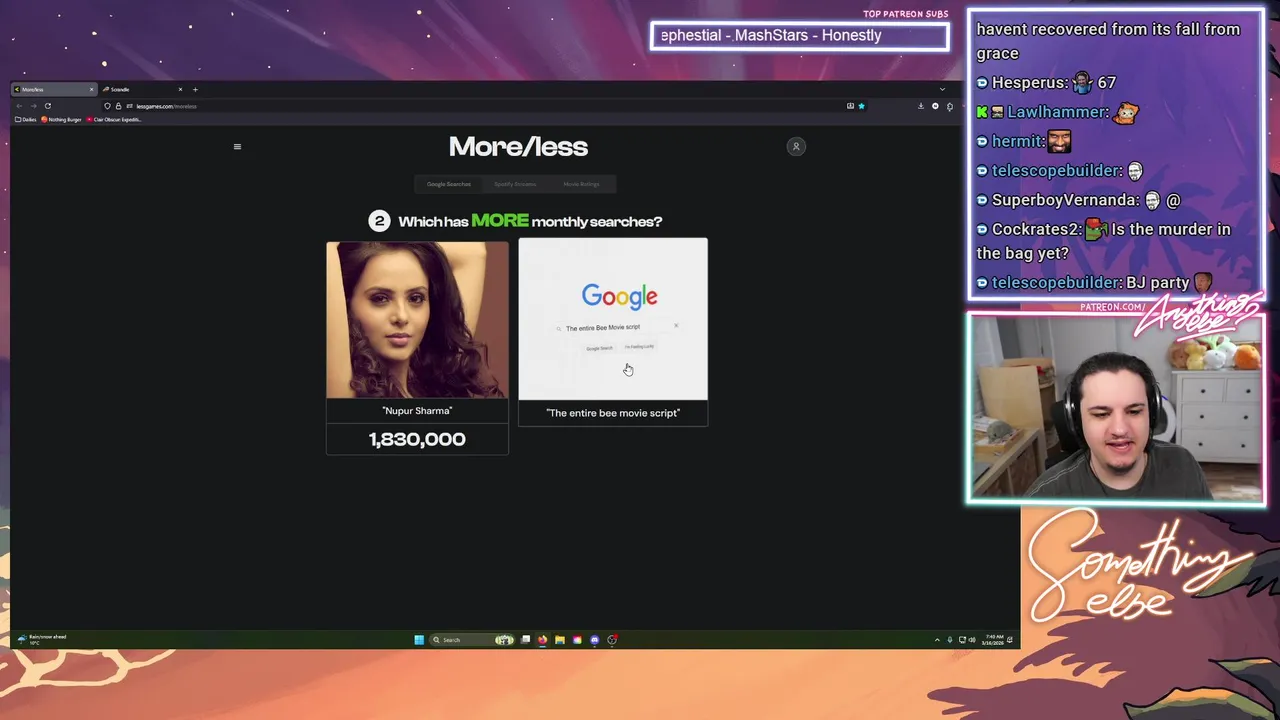
Task: Open the notification bell on taskbar
Action: (1010, 640)
